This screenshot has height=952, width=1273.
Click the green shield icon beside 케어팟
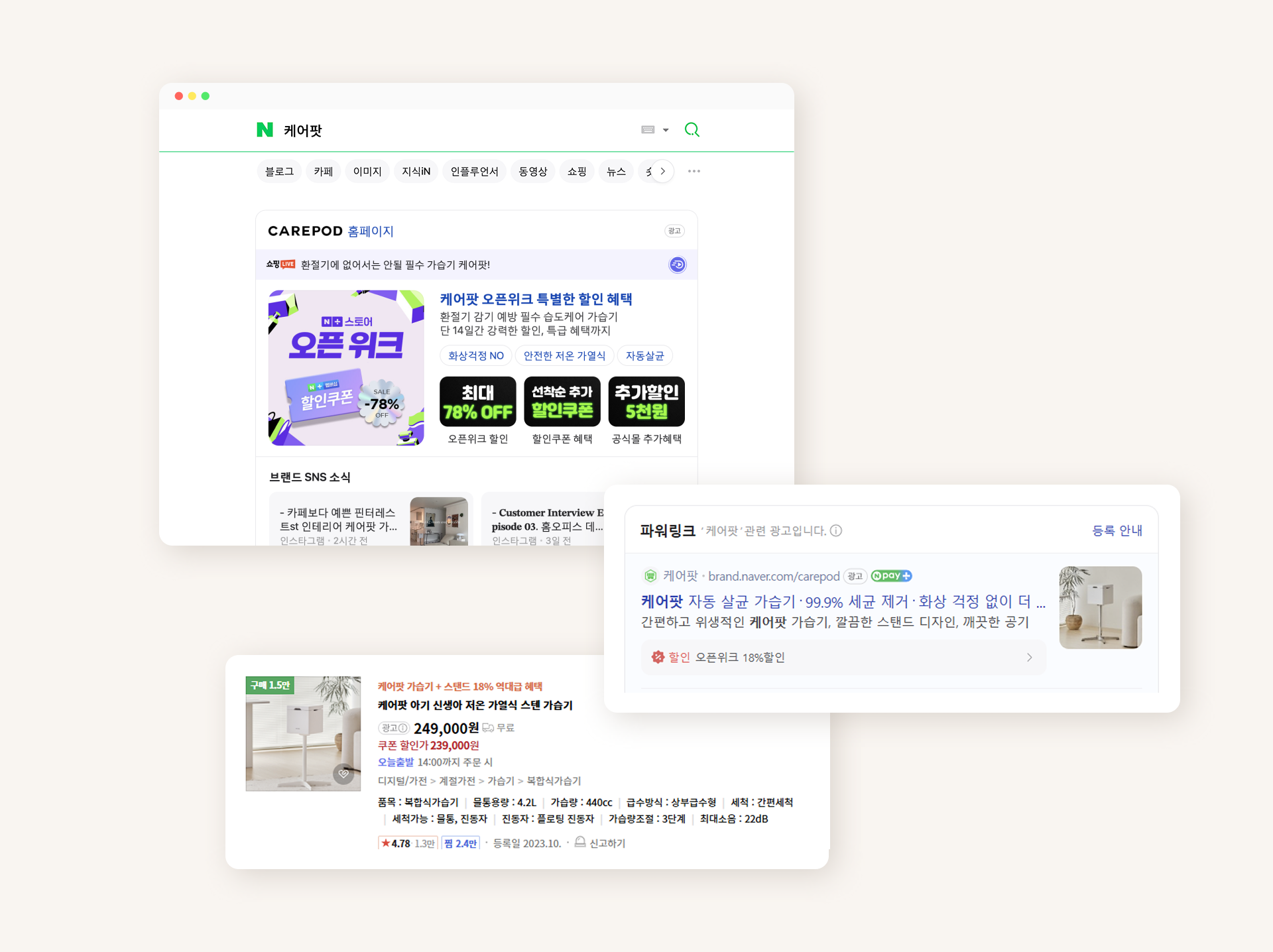[650, 576]
